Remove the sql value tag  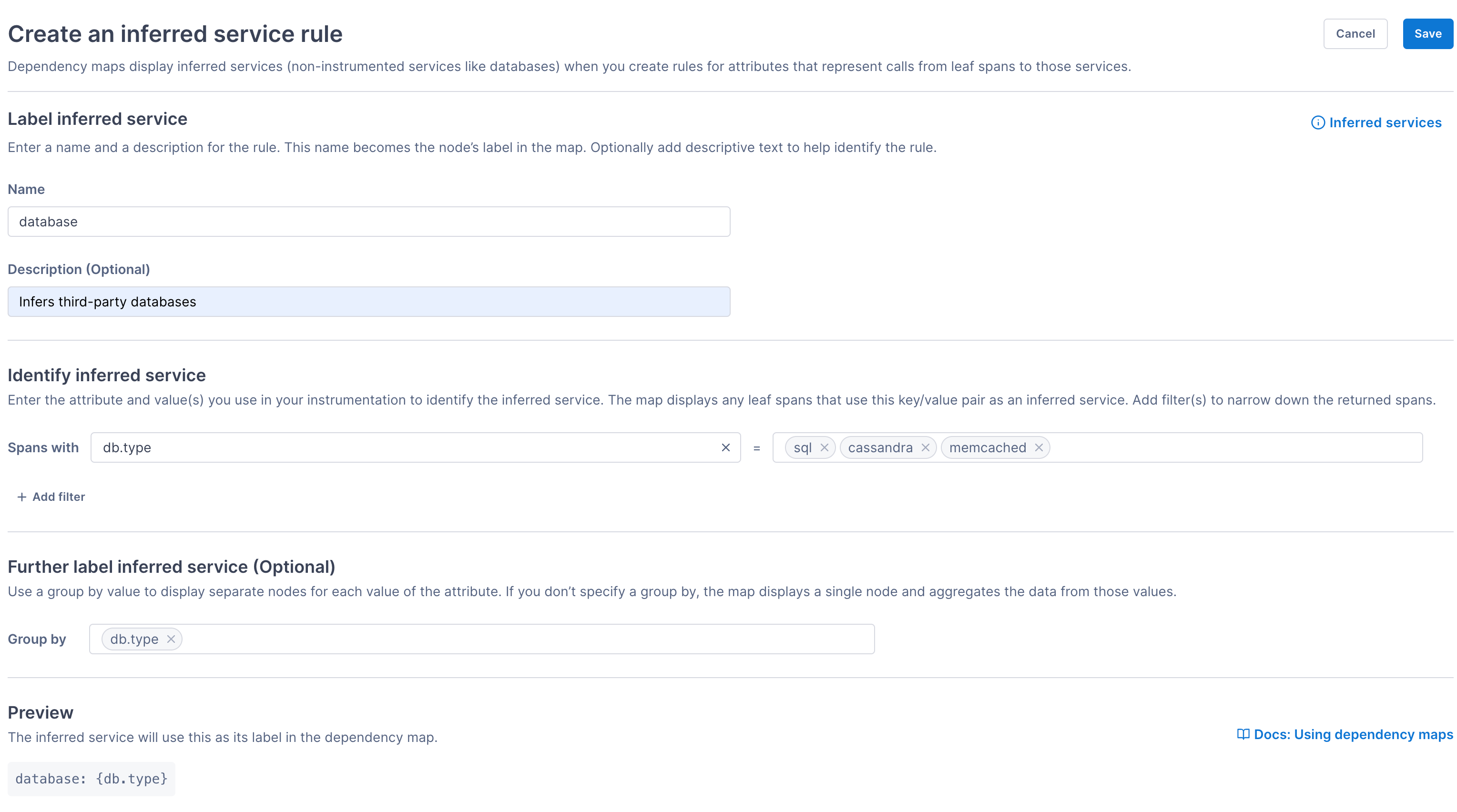point(824,447)
